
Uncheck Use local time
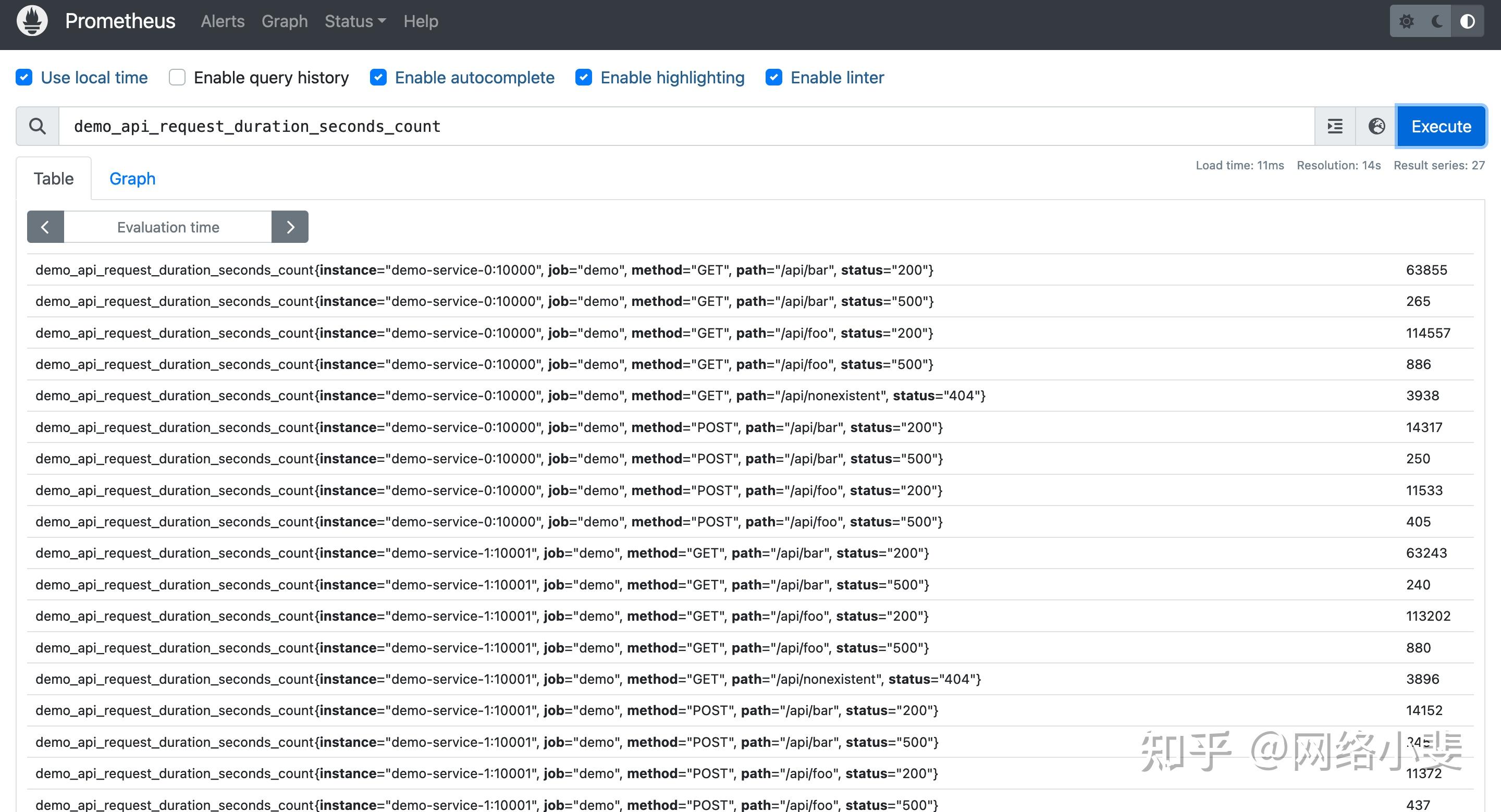coord(24,78)
